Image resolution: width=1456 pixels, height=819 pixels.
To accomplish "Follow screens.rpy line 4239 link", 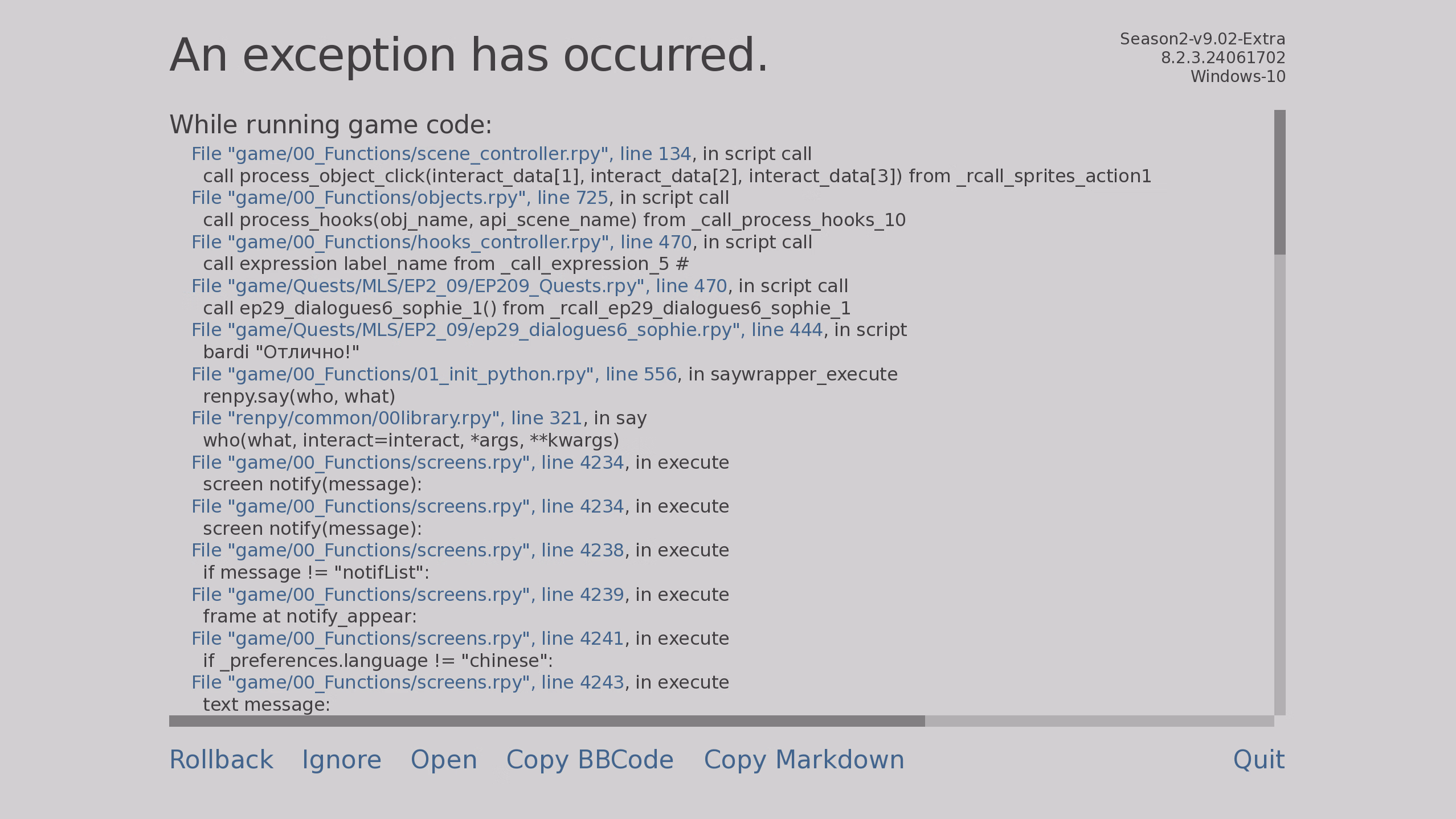I will [407, 595].
